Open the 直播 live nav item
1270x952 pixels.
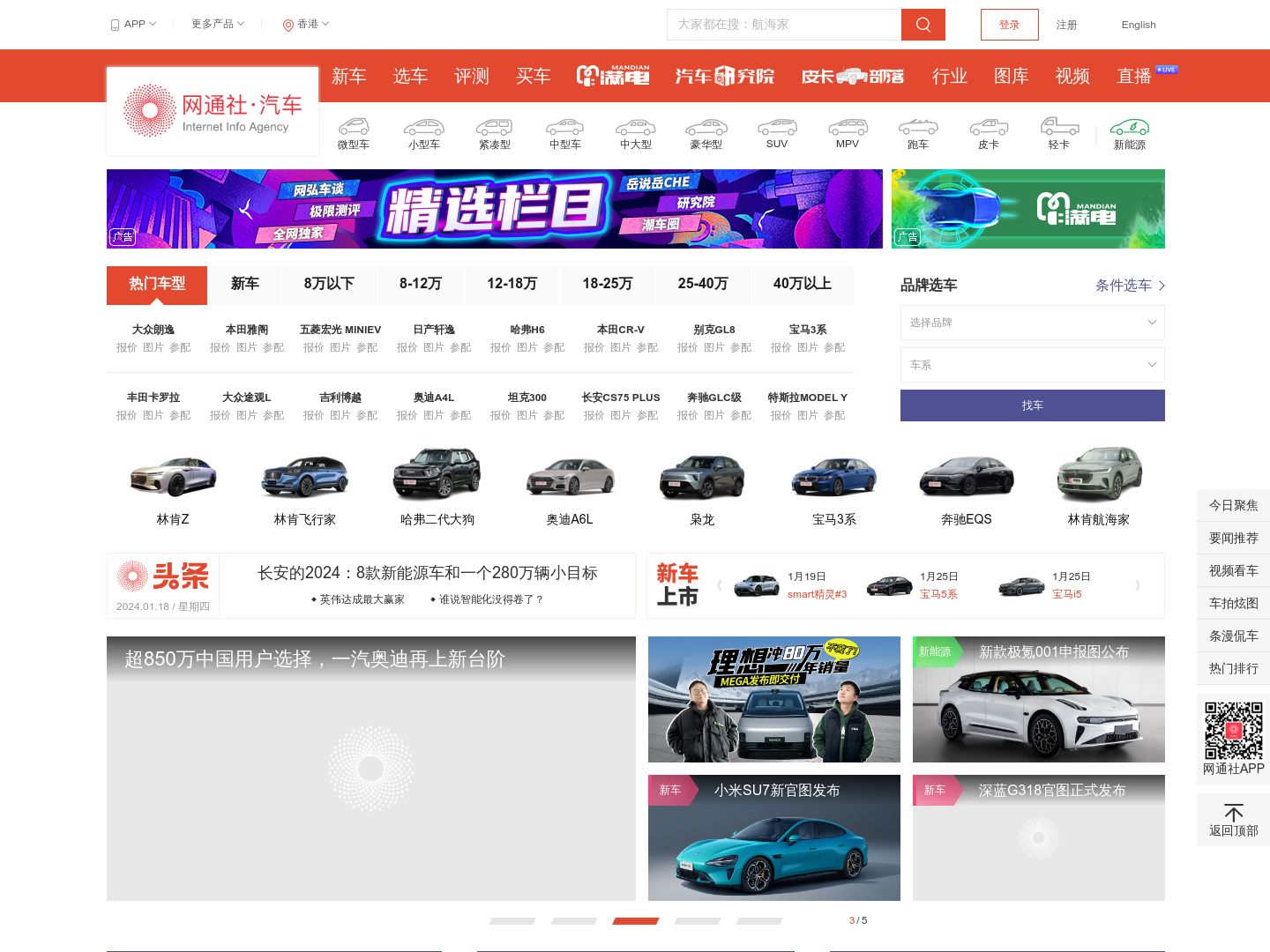click(1135, 76)
